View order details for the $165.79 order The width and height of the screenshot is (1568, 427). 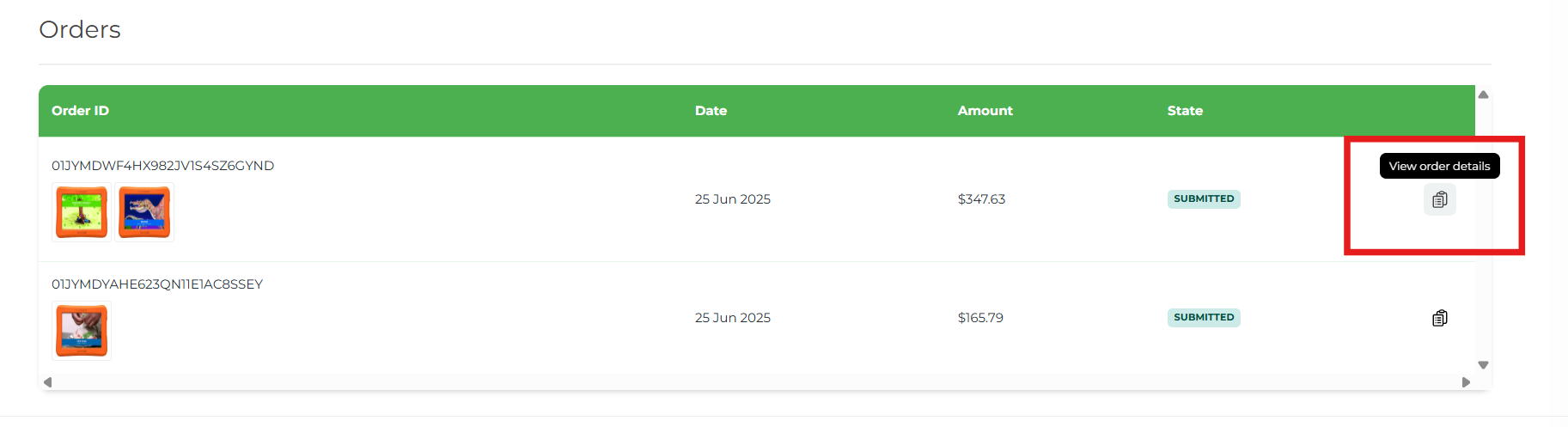(1439, 318)
